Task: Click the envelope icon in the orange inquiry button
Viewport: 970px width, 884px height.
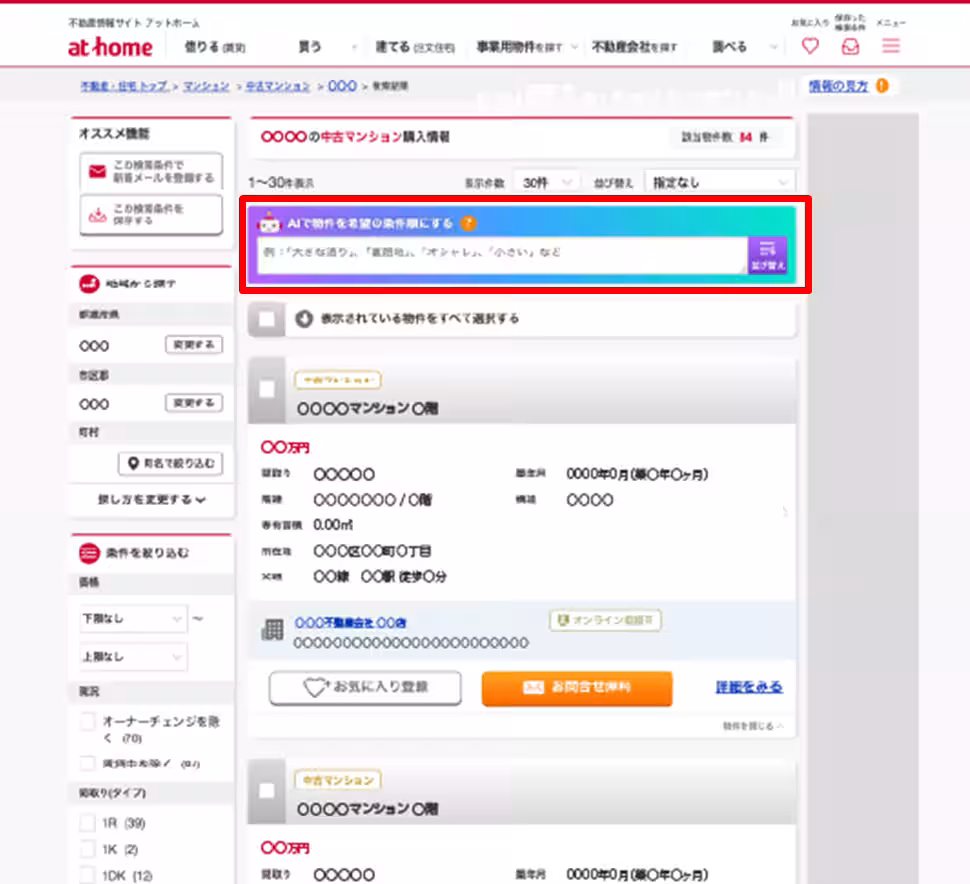Action: coord(533,687)
